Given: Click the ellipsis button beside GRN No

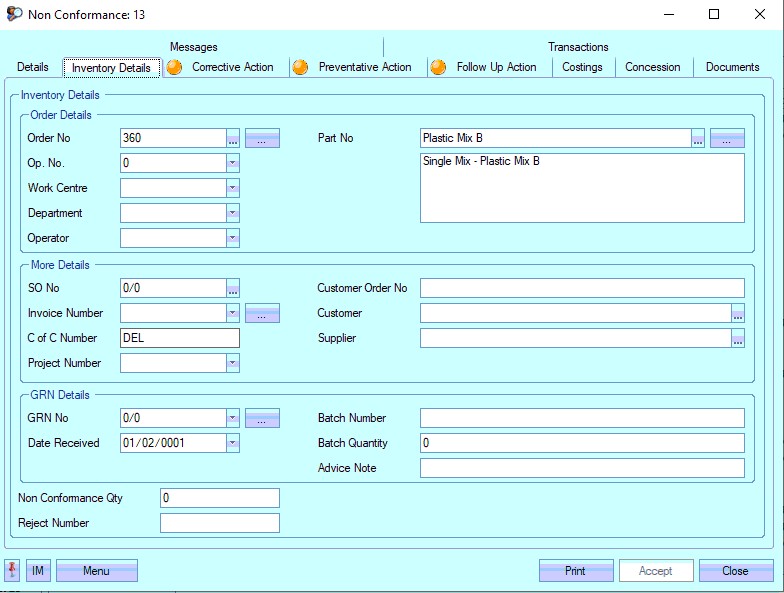Looking at the screenshot, I should coord(262,418).
